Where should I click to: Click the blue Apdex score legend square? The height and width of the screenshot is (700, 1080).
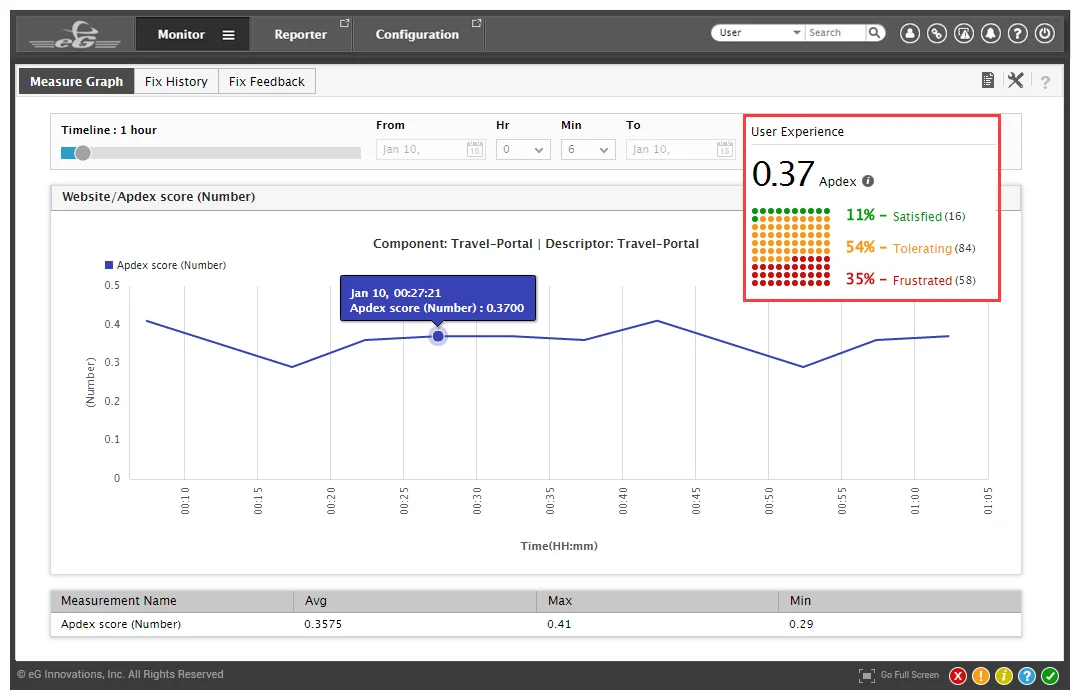pyautogui.click(x=108, y=265)
